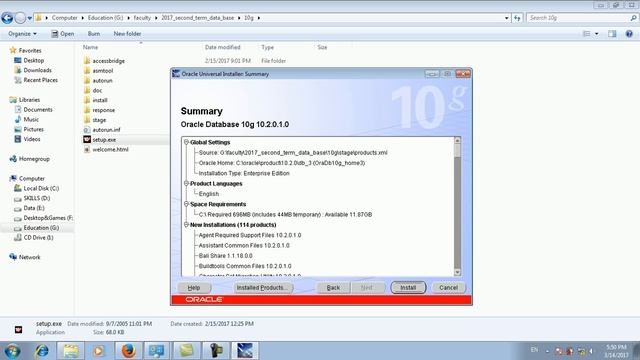
Task: Click Explorer forward navigation arrow
Action: click(x=20, y=18)
